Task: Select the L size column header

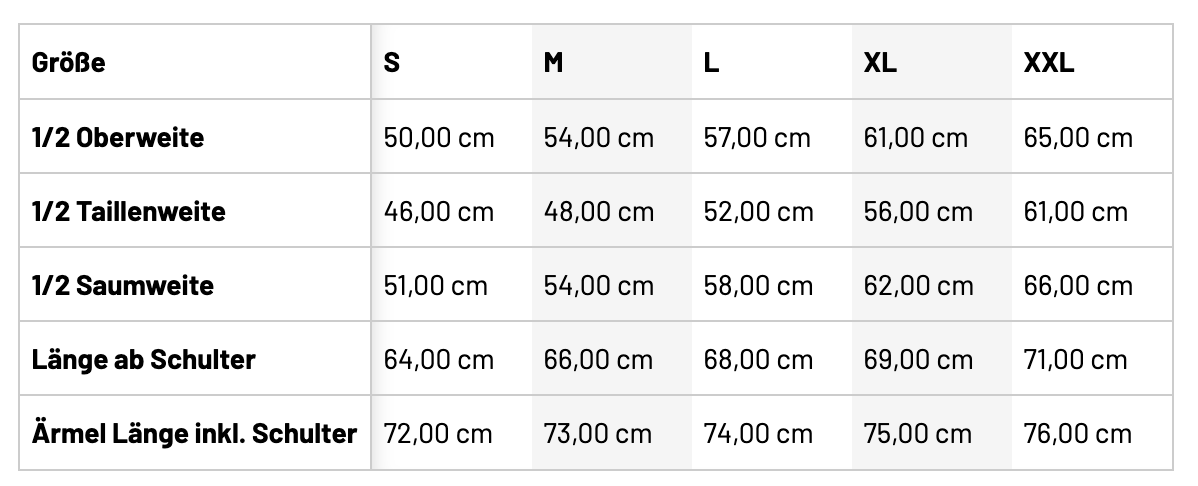Action: tap(711, 62)
